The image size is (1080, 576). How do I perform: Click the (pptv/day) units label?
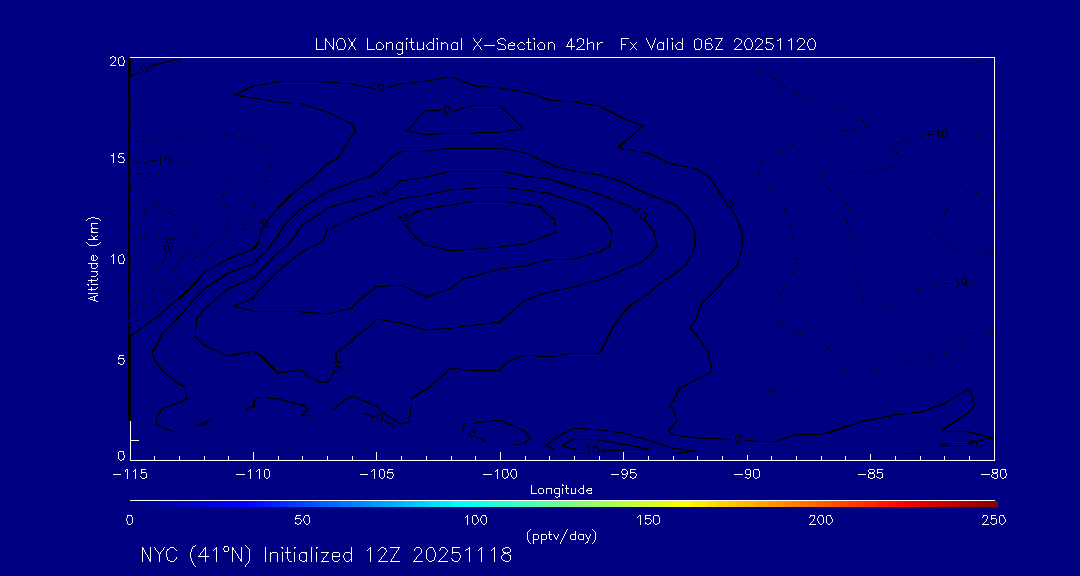click(x=561, y=537)
